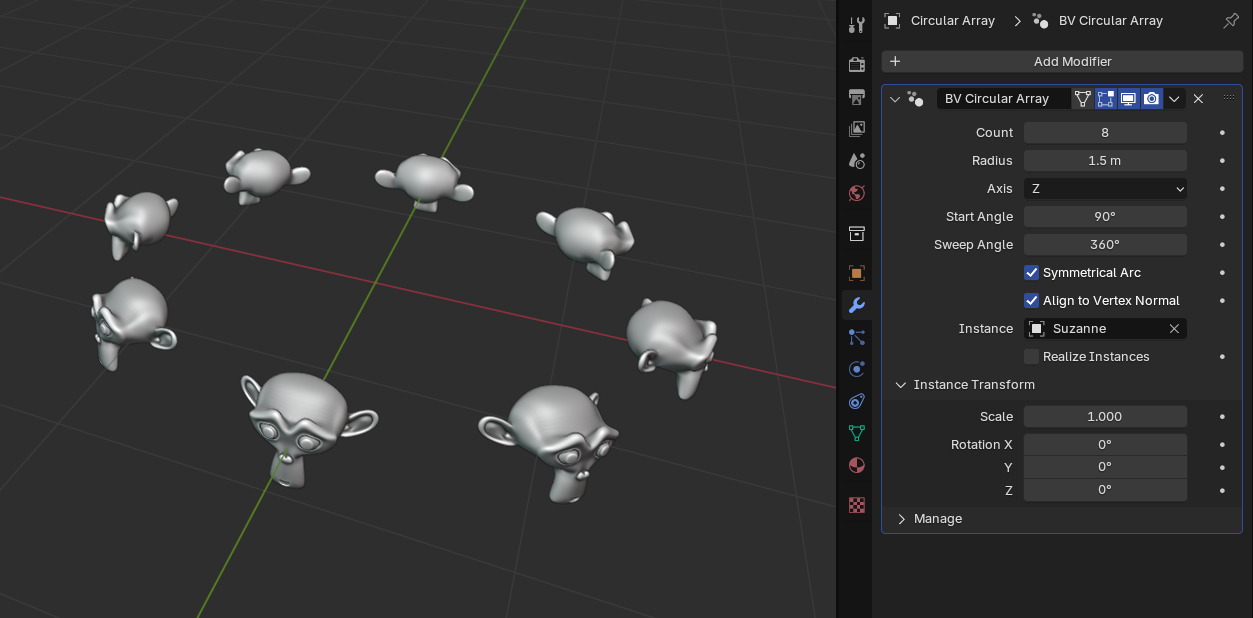Click the animate dot beside Axis
1253x618 pixels.
[x=1222, y=188]
